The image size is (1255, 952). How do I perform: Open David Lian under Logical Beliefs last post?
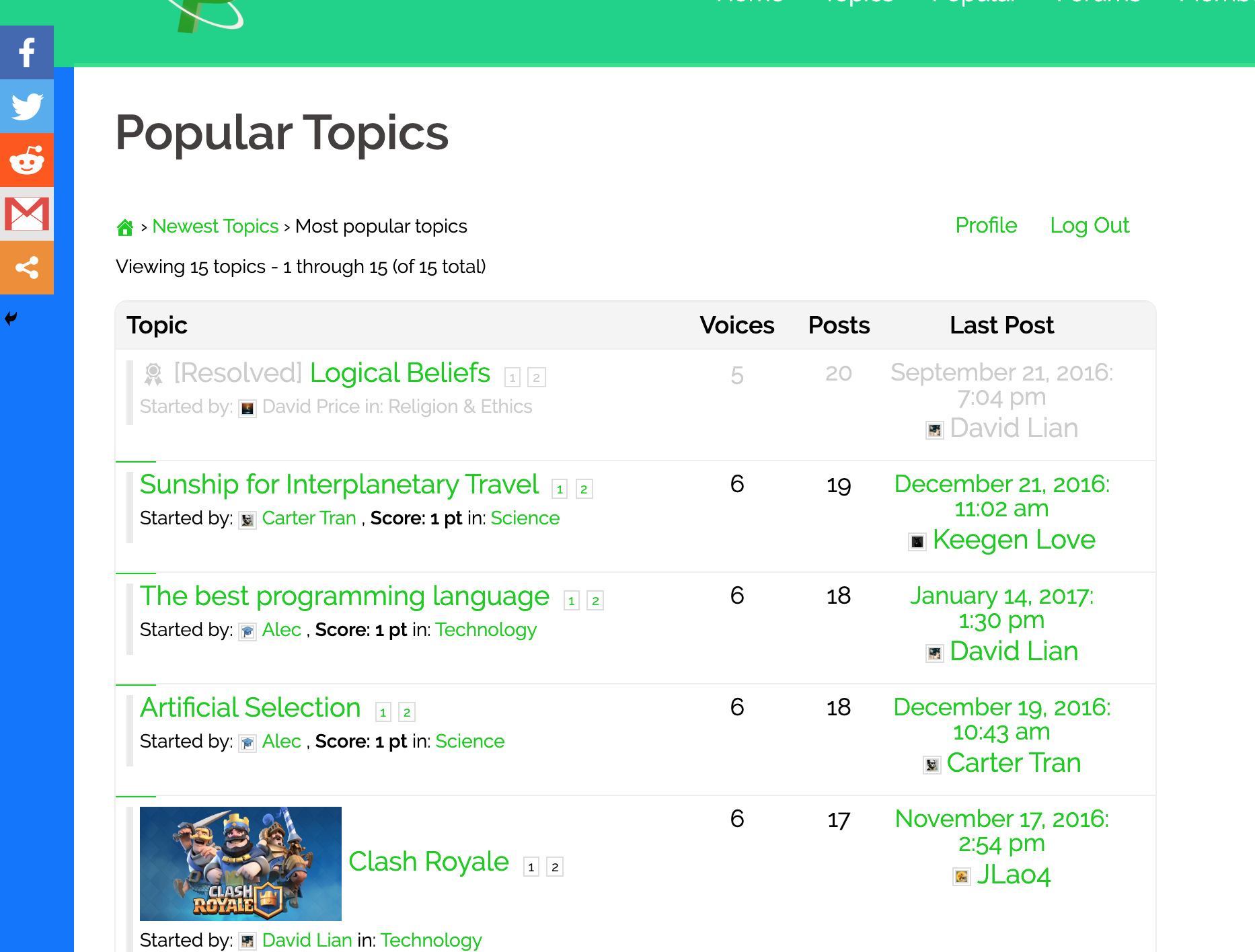click(1014, 428)
